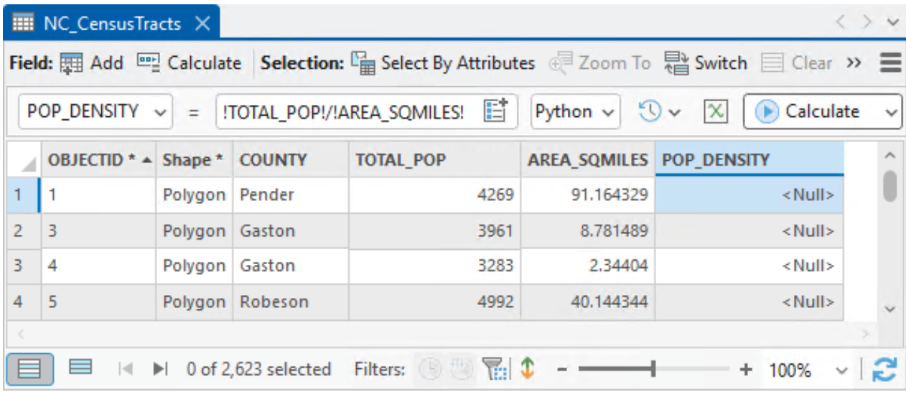
Task: Click the Robeson county cell
Action: point(291,302)
